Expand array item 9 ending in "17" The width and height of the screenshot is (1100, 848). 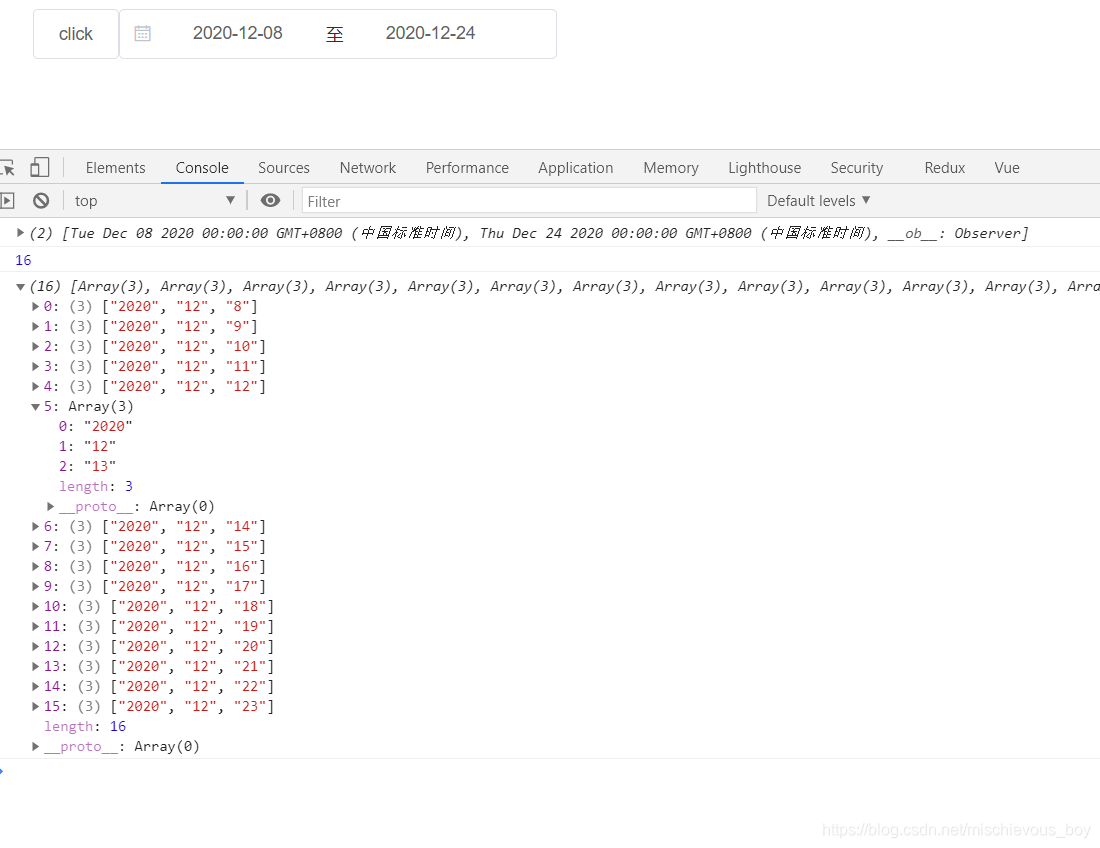point(35,586)
